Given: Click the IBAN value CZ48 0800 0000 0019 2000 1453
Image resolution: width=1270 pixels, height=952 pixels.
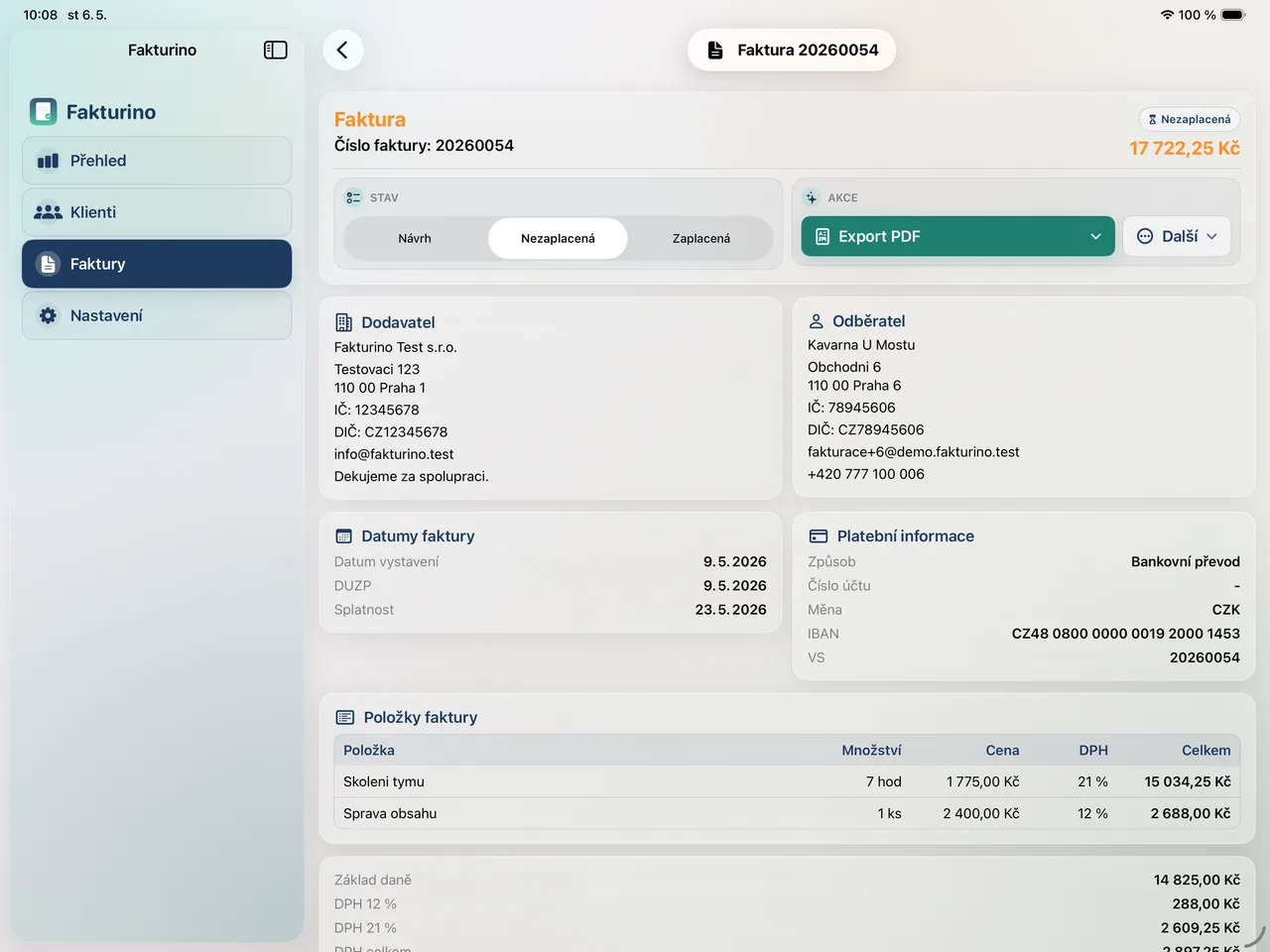Looking at the screenshot, I should (1126, 634).
